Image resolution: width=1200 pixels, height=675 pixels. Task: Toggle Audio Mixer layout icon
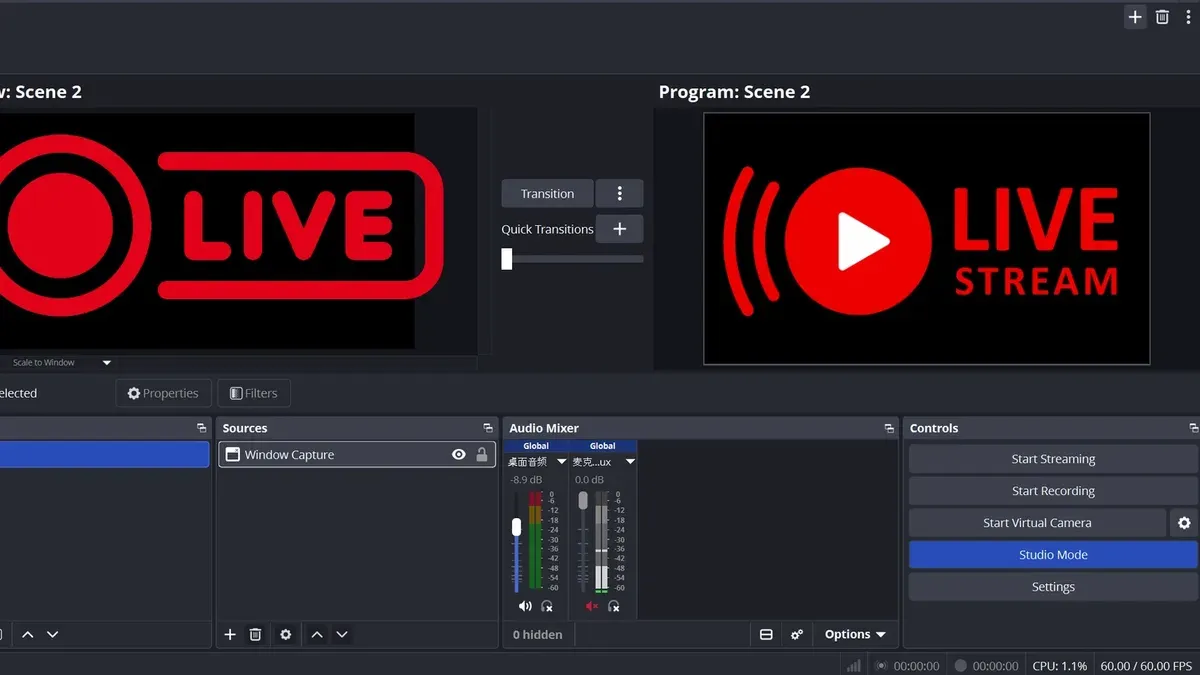(766, 634)
